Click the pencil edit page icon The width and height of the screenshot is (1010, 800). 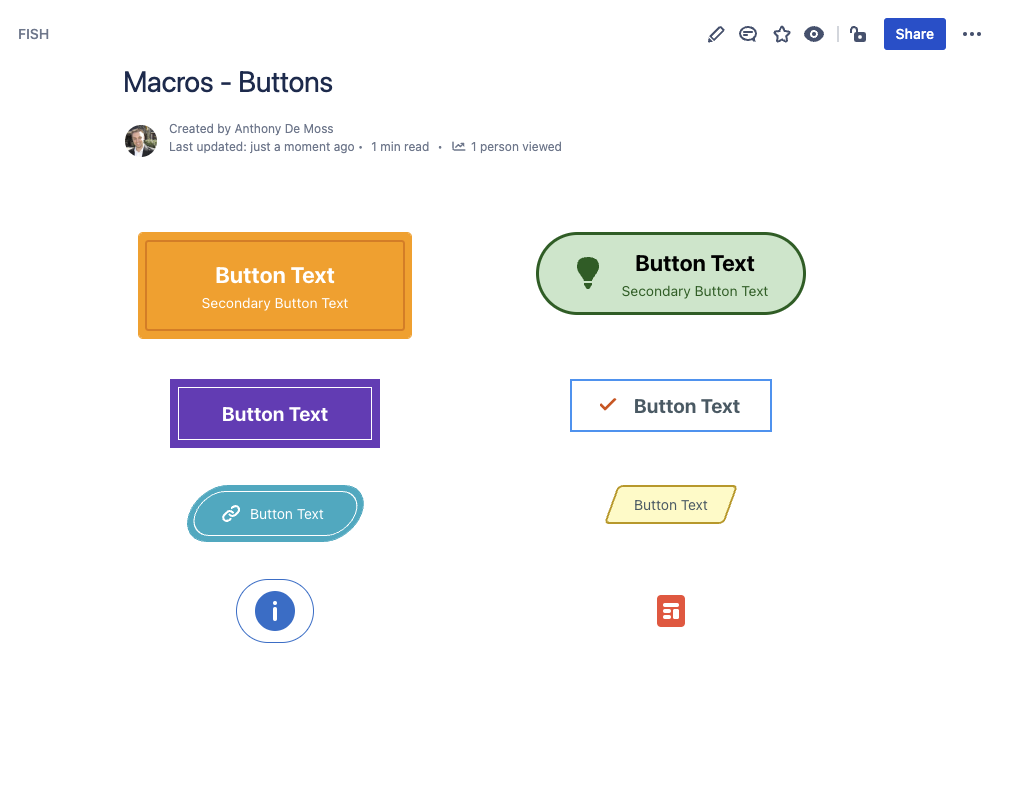716,34
